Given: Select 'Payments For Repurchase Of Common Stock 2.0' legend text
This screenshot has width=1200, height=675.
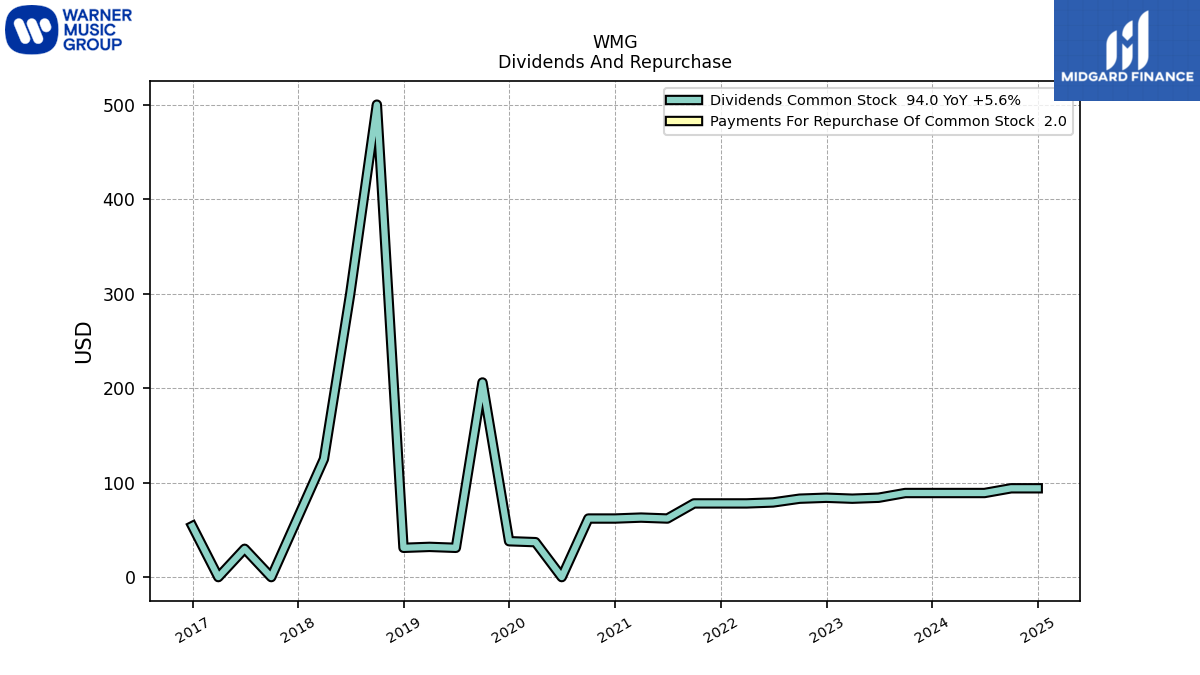Looking at the screenshot, I should click(x=888, y=121).
